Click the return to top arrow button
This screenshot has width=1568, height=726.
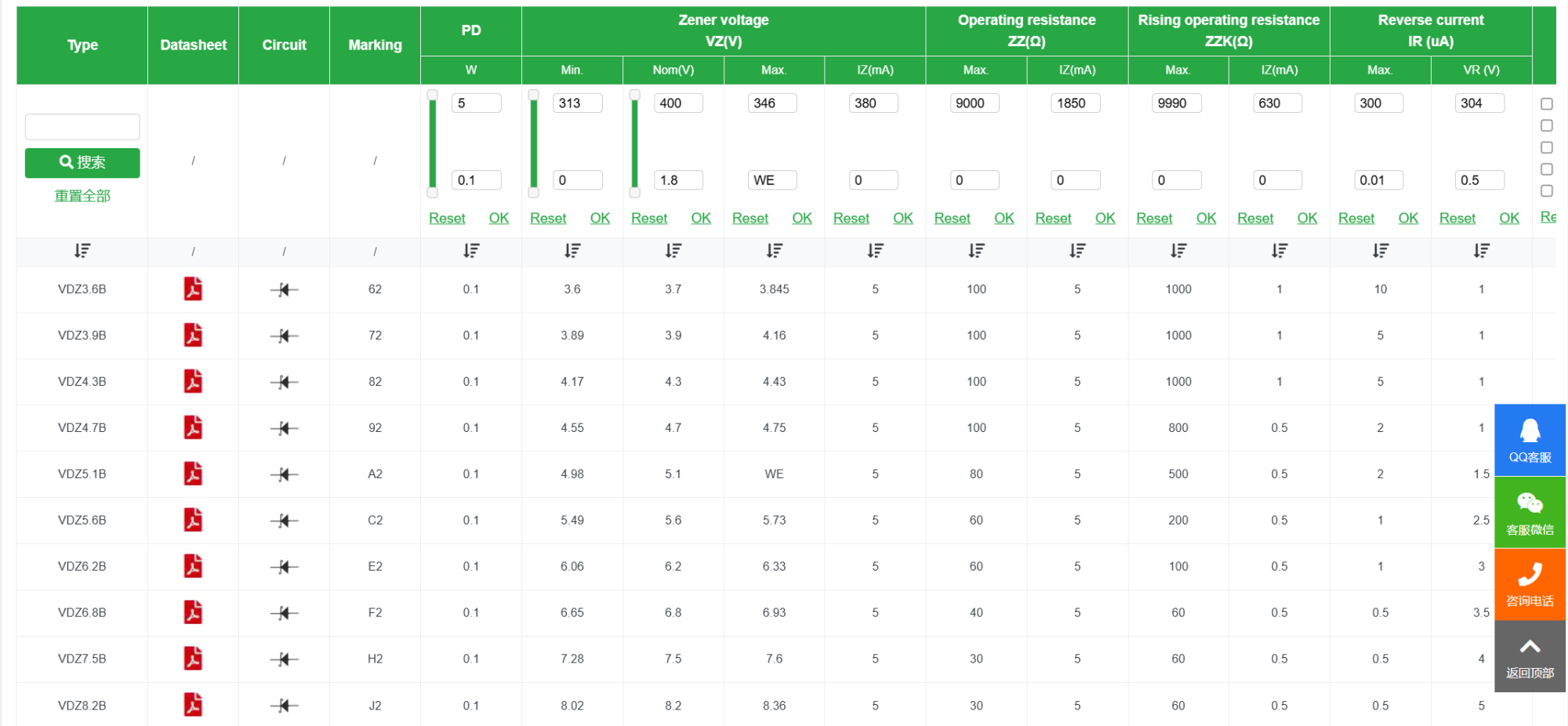coord(1530,657)
